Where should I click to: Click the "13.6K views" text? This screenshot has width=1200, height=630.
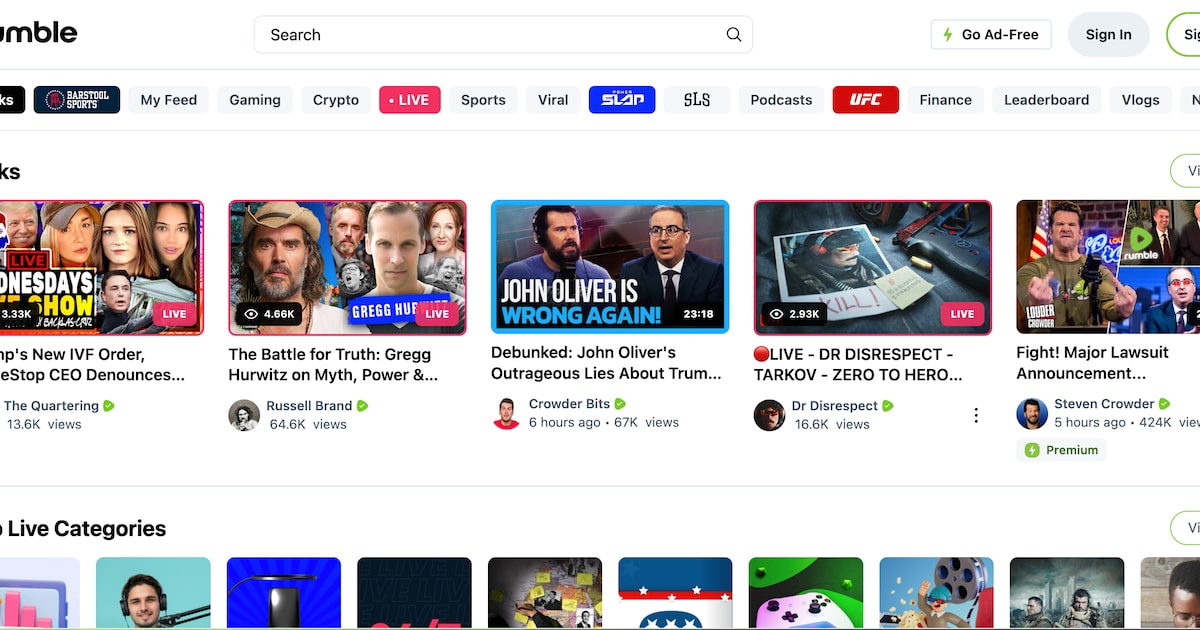[x=44, y=424]
